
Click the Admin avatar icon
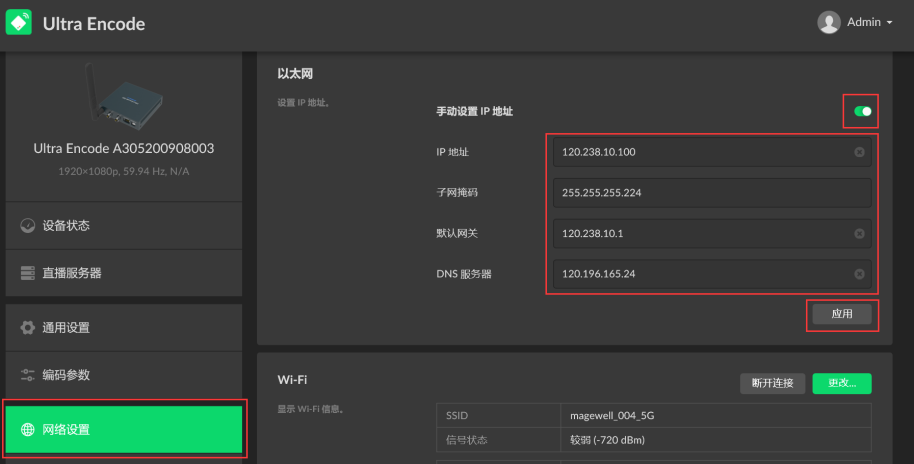coord(829,22)
